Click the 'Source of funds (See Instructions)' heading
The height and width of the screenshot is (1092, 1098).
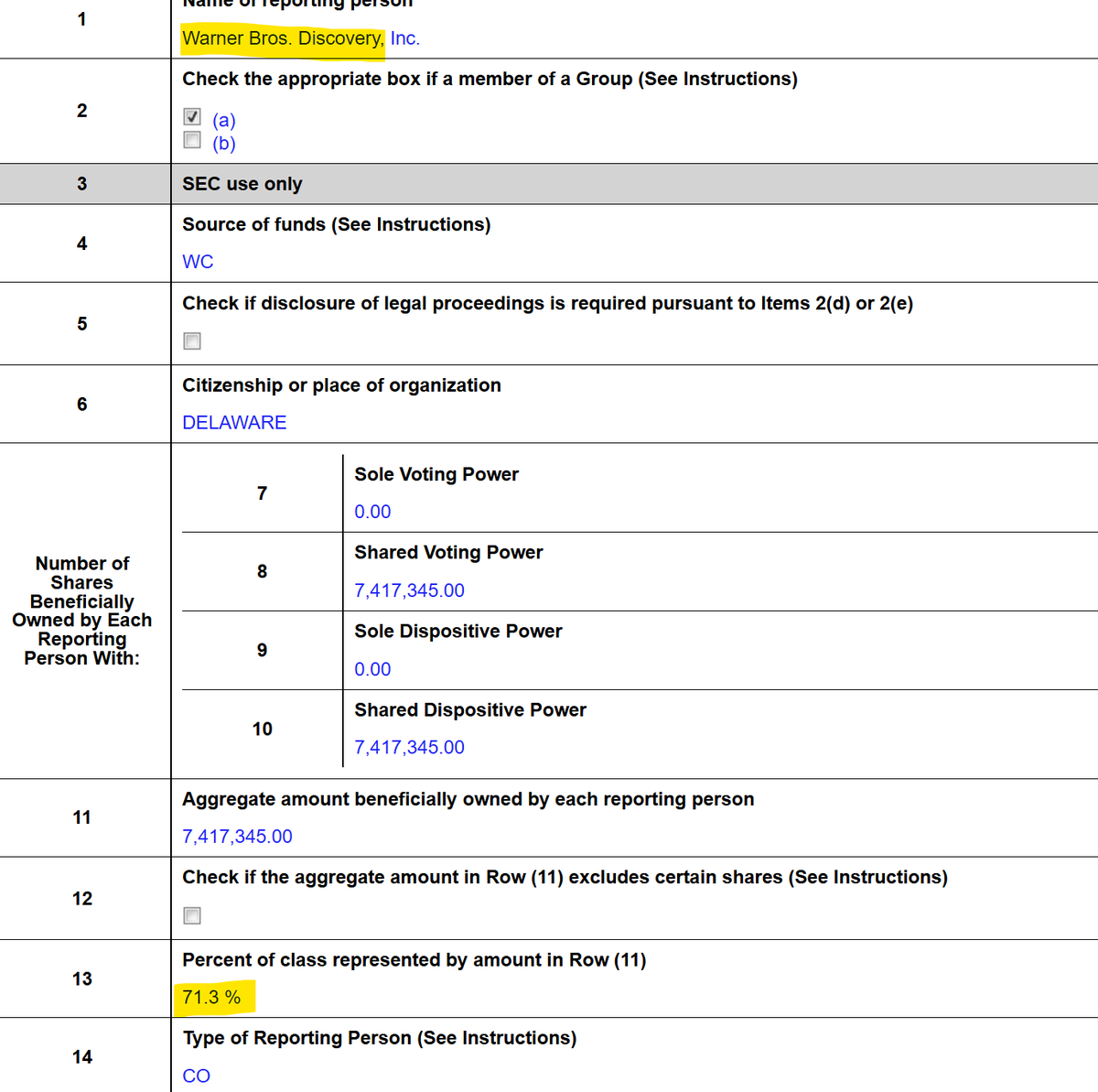tap(337, 224)
